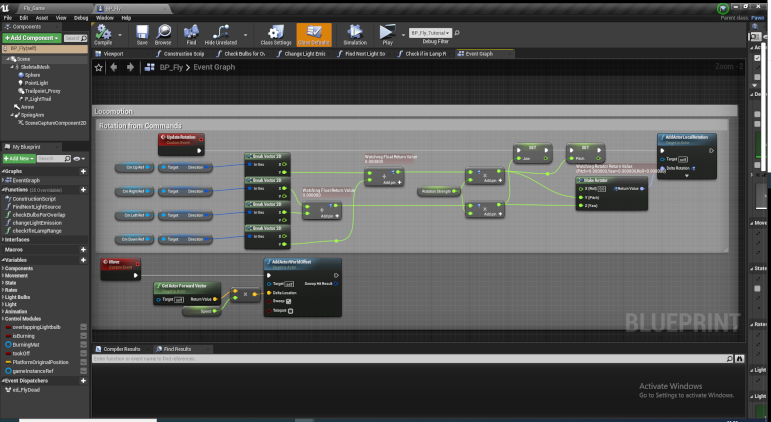Add a new variable with Variables plus icon
Screen dimensions: 771x422
click(83, 260)
